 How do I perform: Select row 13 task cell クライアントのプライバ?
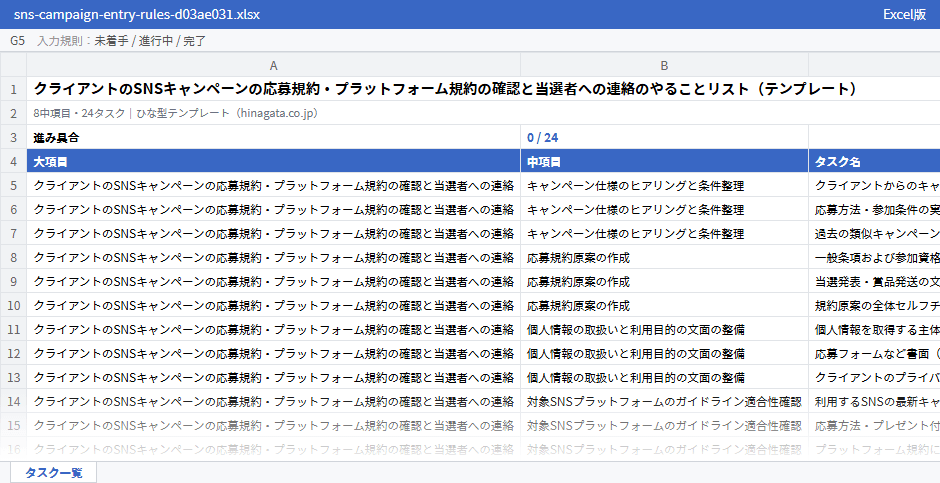tap(874, 377)
